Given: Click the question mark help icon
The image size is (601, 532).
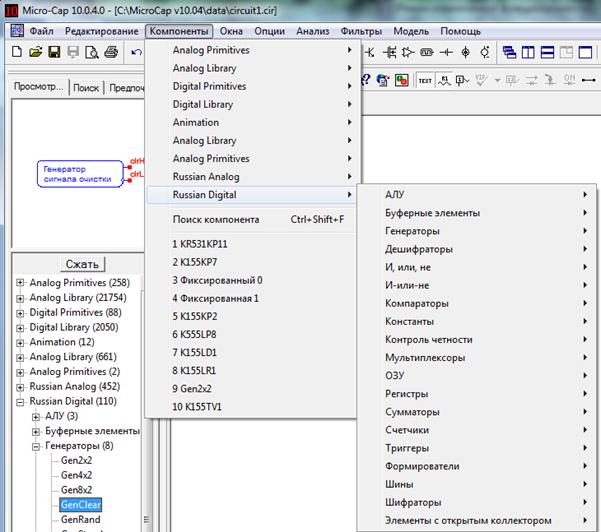Looking at the screenshot, I should pos(366,80).
